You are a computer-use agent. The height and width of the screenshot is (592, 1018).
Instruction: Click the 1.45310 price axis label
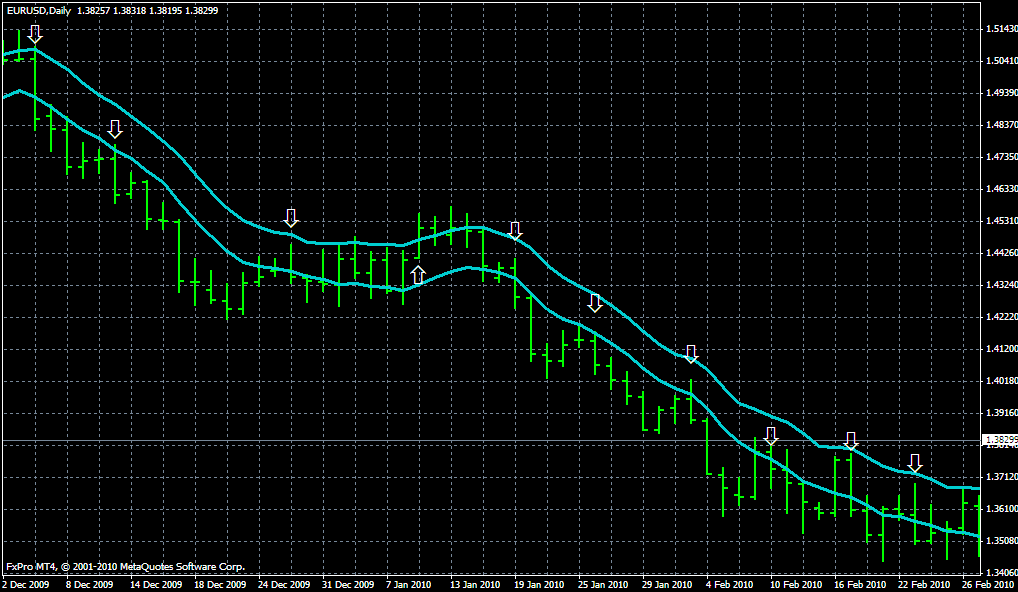(x=1001, y=221)
